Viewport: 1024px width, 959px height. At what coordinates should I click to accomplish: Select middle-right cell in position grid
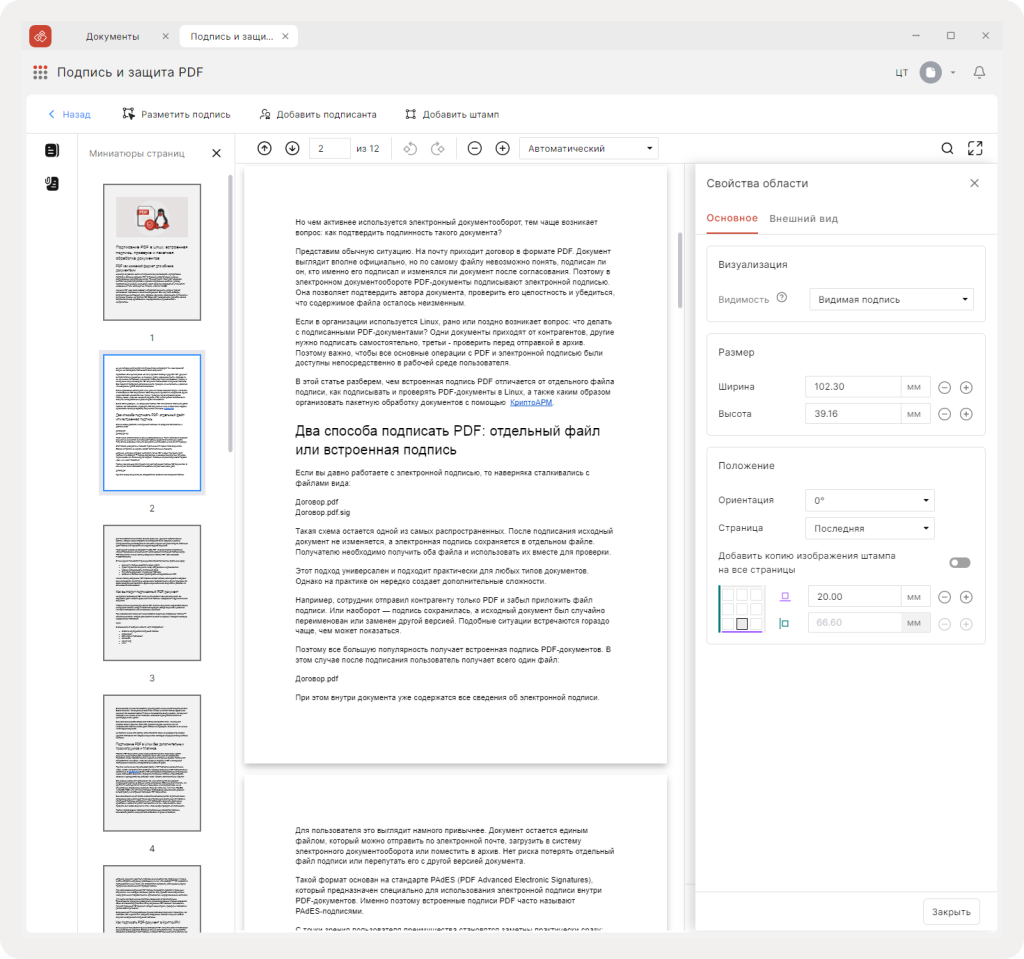coord(756,609)
